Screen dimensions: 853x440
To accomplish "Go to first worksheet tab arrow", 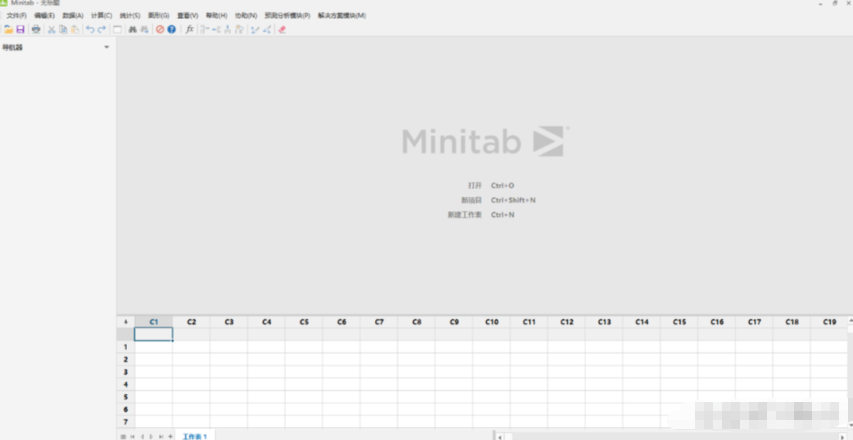I will 133,436.
